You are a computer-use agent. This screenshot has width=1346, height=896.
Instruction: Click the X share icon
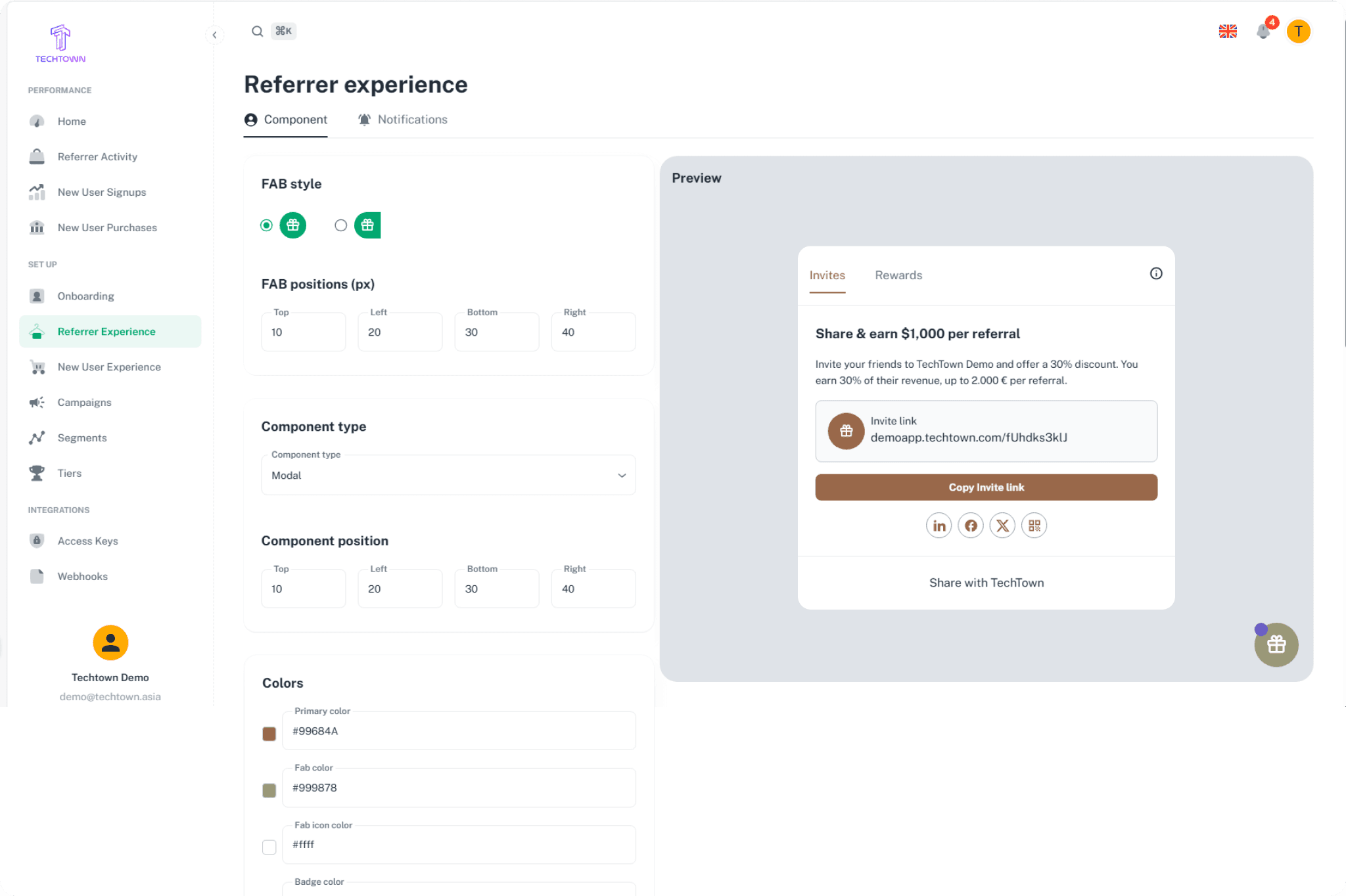1002,526
